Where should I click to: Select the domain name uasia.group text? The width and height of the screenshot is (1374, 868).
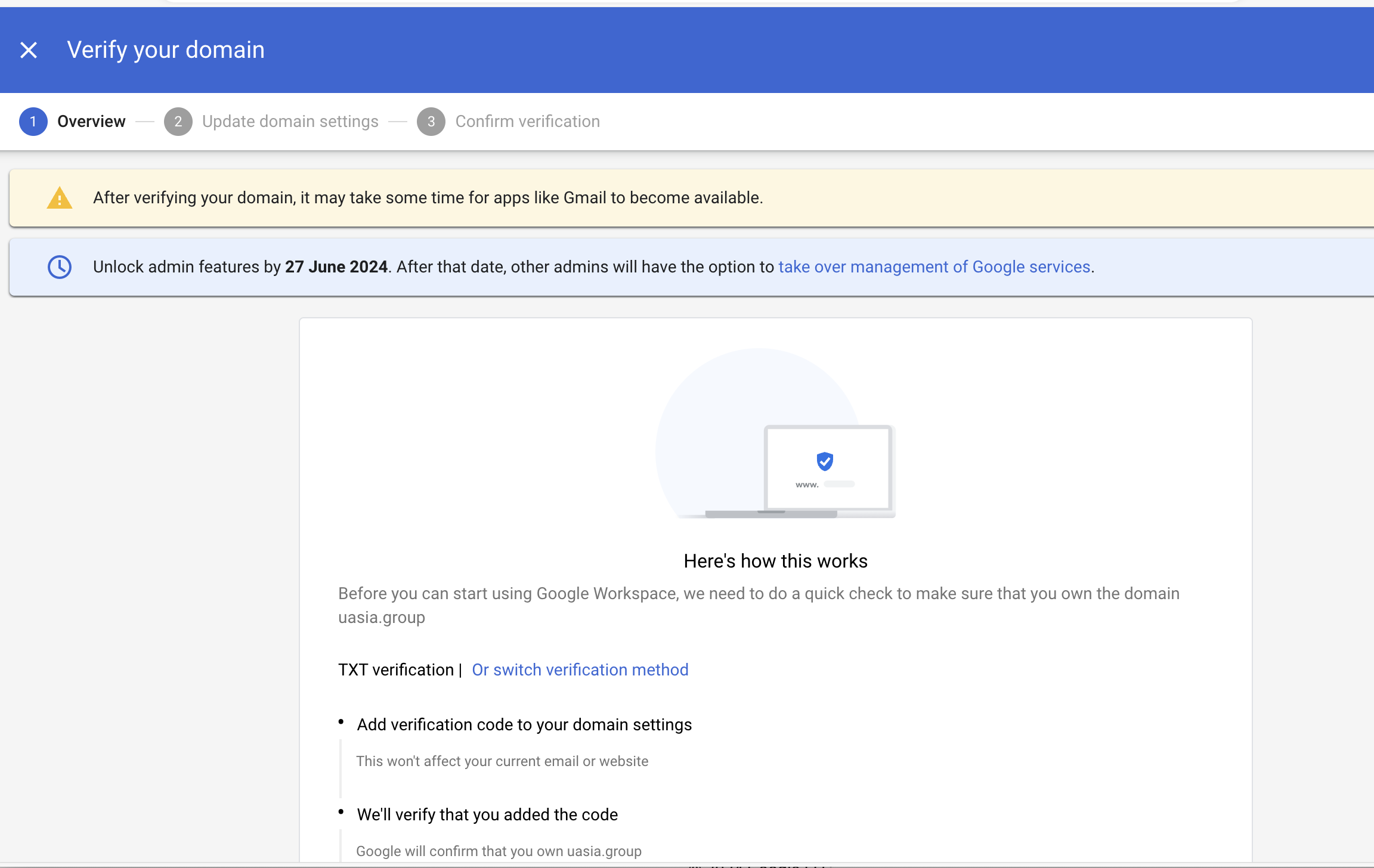tap(381, 617)
